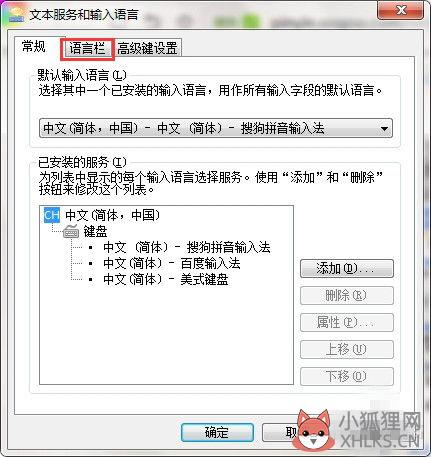Click the title bar window icon

tap(17, 14)
